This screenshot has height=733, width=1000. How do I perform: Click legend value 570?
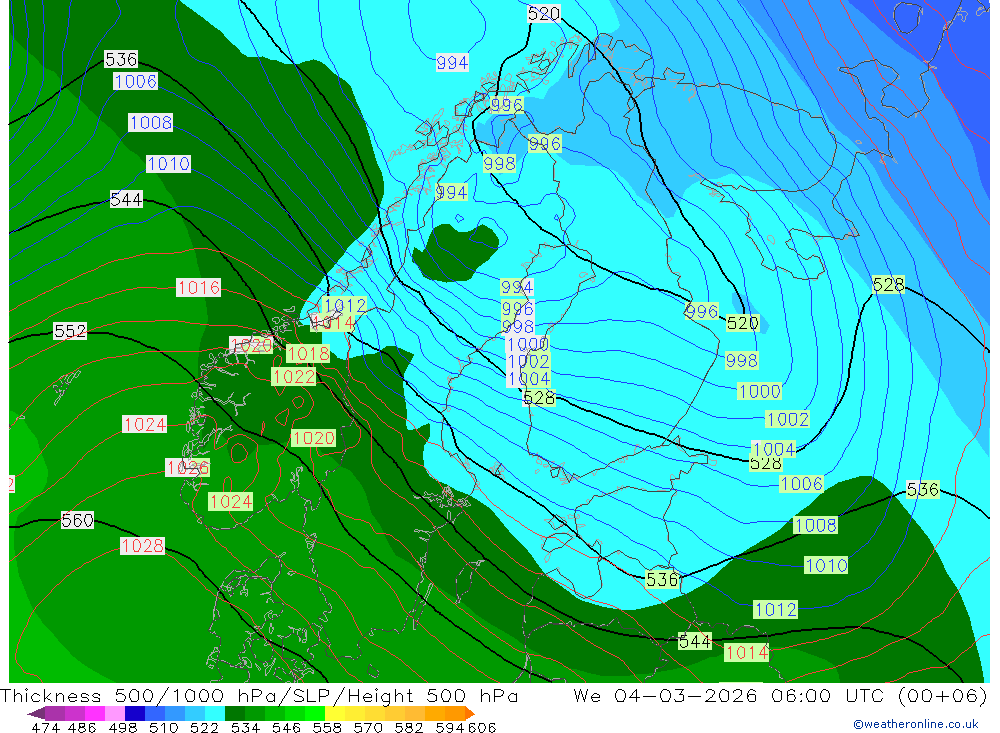pos(368,727)
